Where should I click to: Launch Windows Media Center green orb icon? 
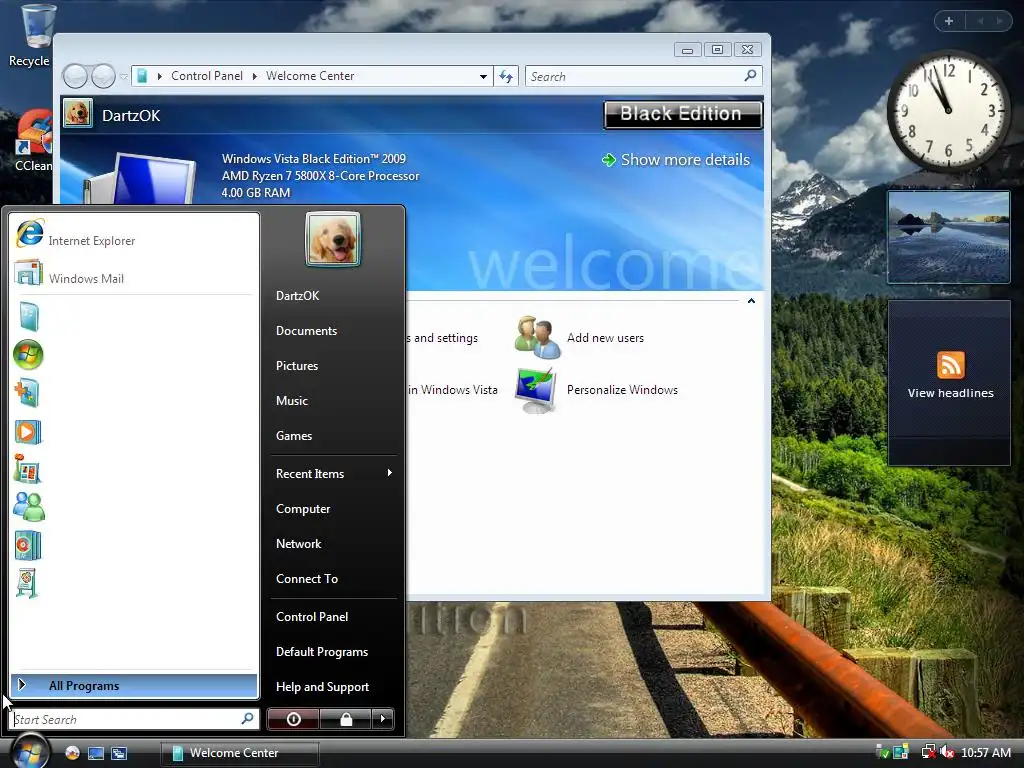coord(28,355)
